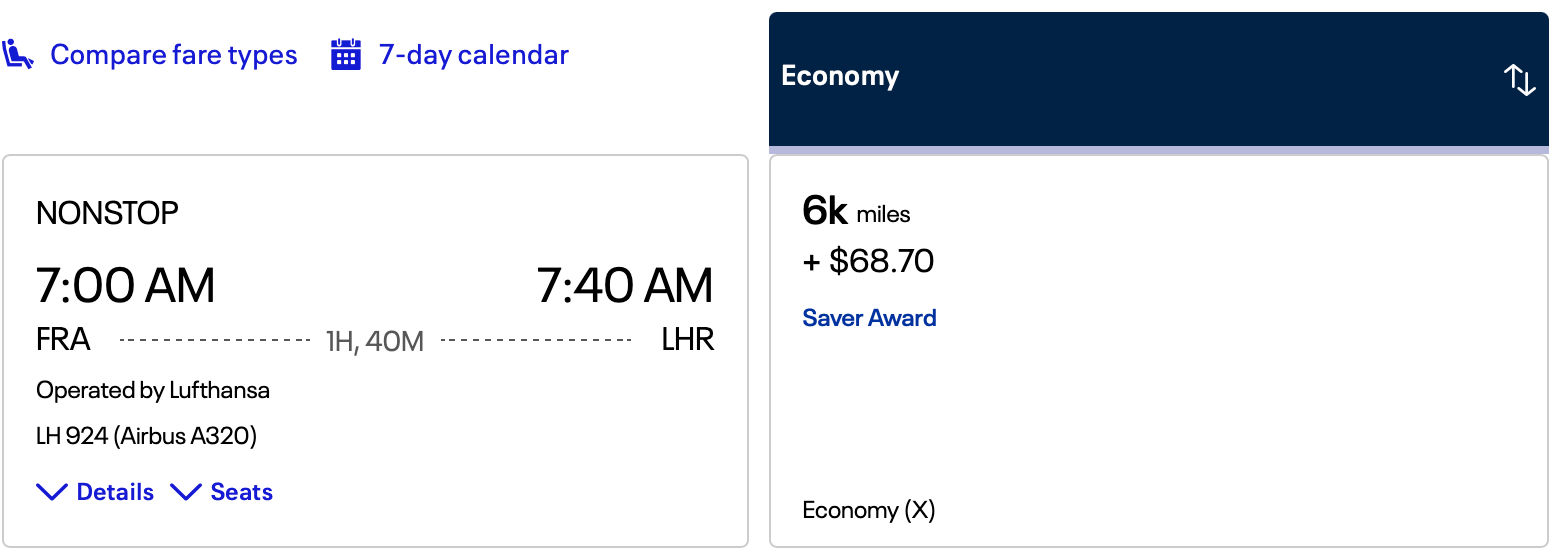
Task: Select the 6k miles fare
Action: coord(856,212)
